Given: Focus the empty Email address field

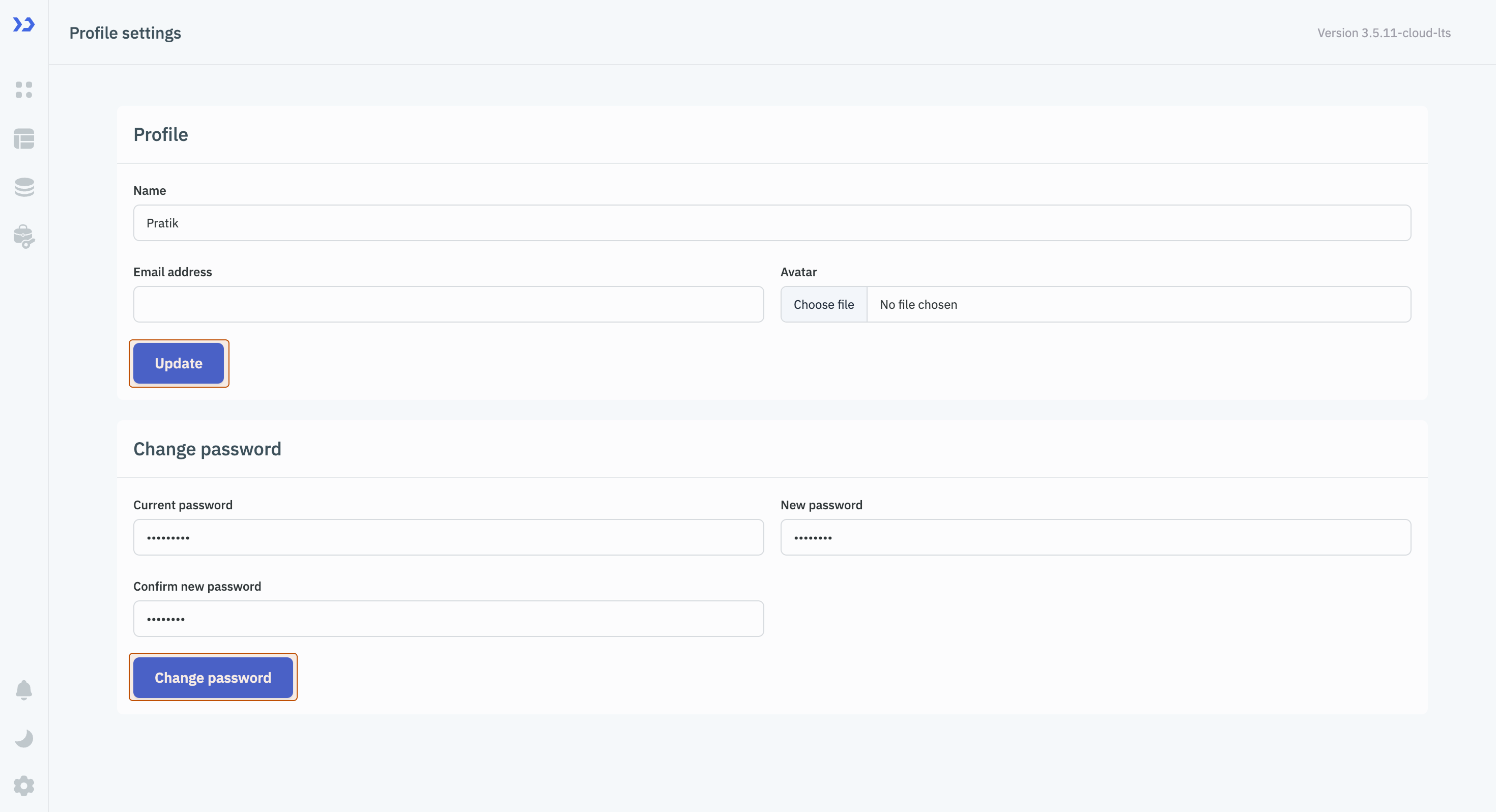Looking at the screenshot, I should 447,304.
